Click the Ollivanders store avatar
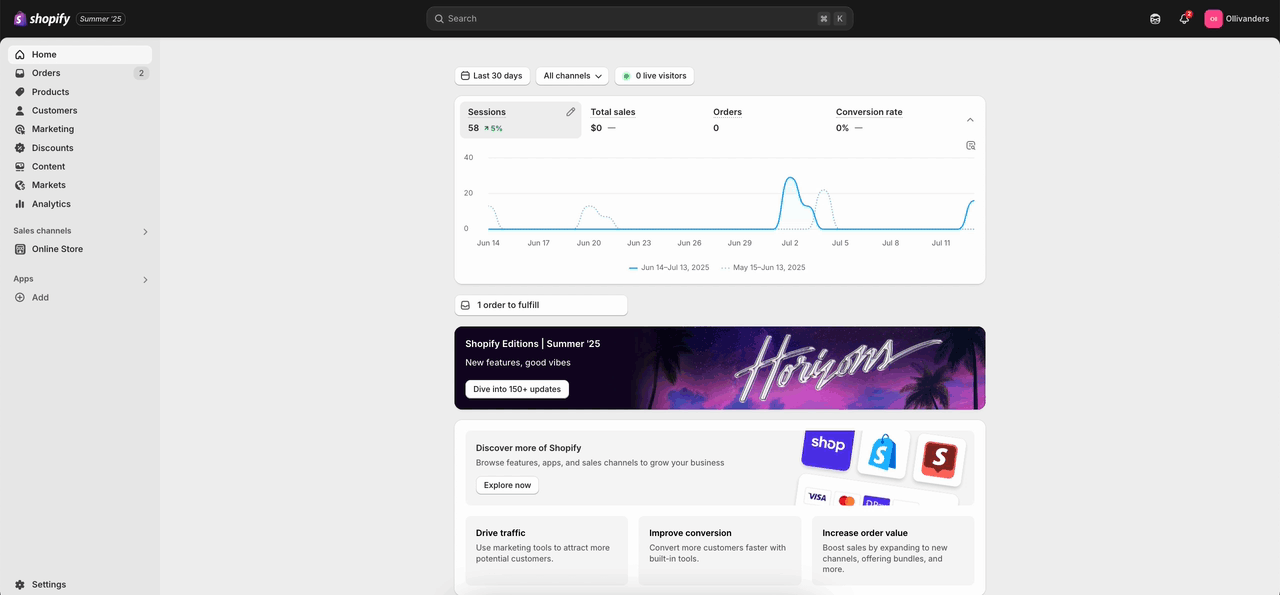The width and height of the screenshot is (1280, 595). coord(1213,18)
